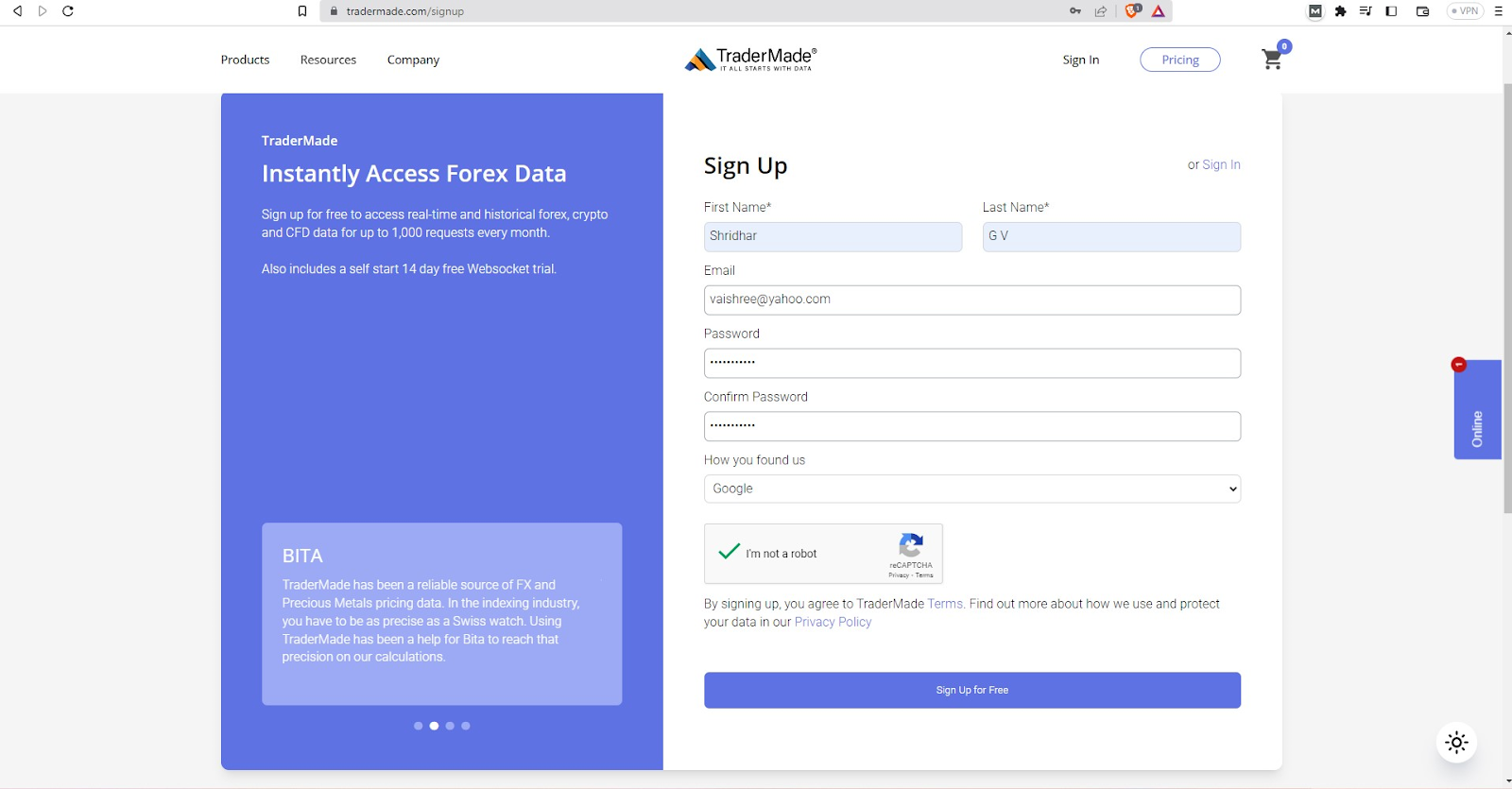Screen dimensions: 1512x789
Task: Click the site lock icon in address bar
Action: pyautogui.click(x=334, y=11)
